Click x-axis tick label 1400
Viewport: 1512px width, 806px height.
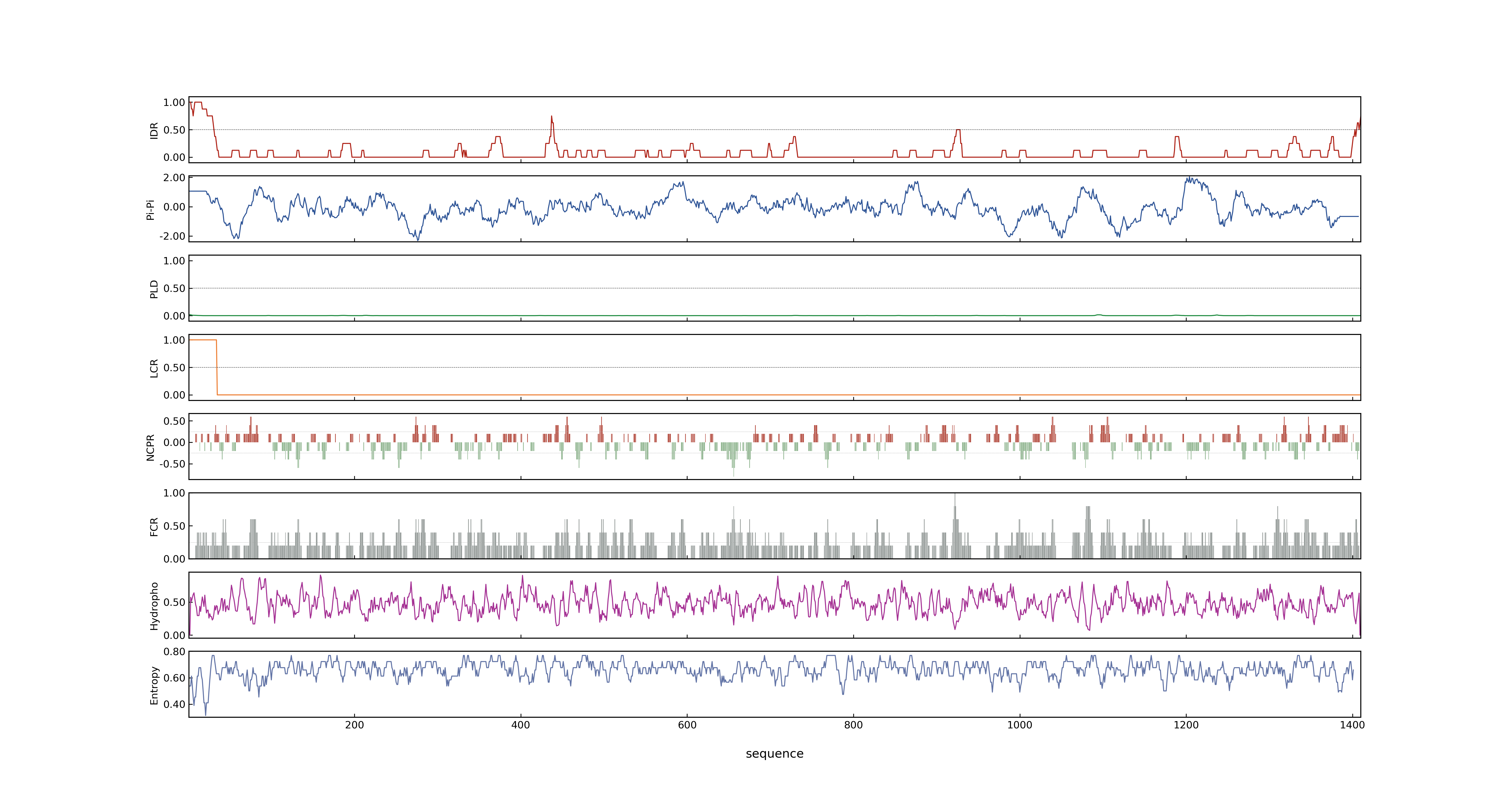[x=1352, y=725]
